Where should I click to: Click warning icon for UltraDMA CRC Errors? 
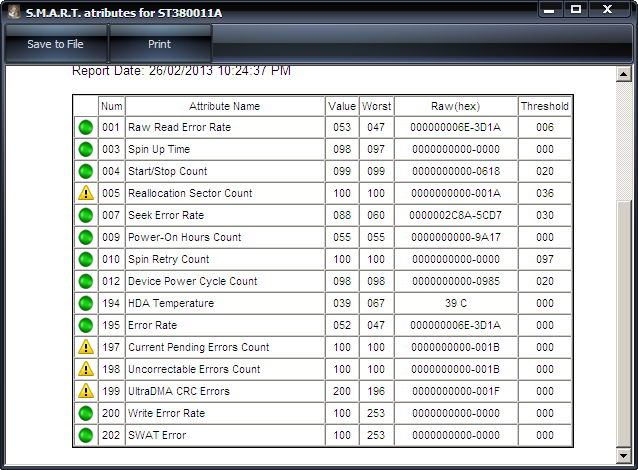point(86,391)
